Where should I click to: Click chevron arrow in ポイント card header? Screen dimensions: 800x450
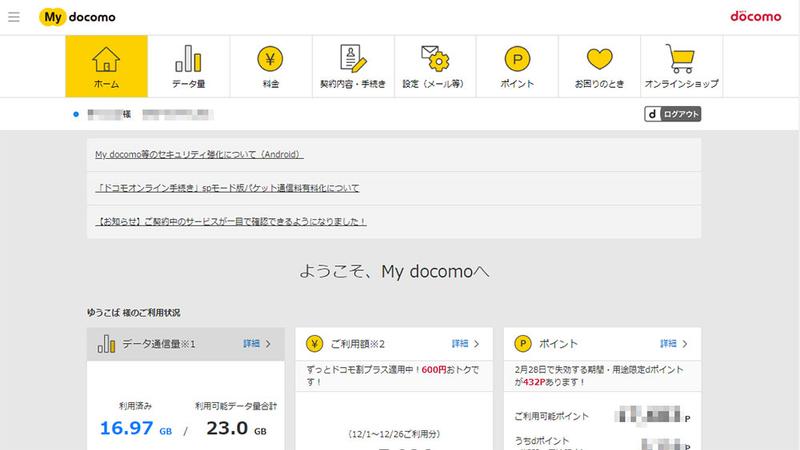tap(685, 344)
